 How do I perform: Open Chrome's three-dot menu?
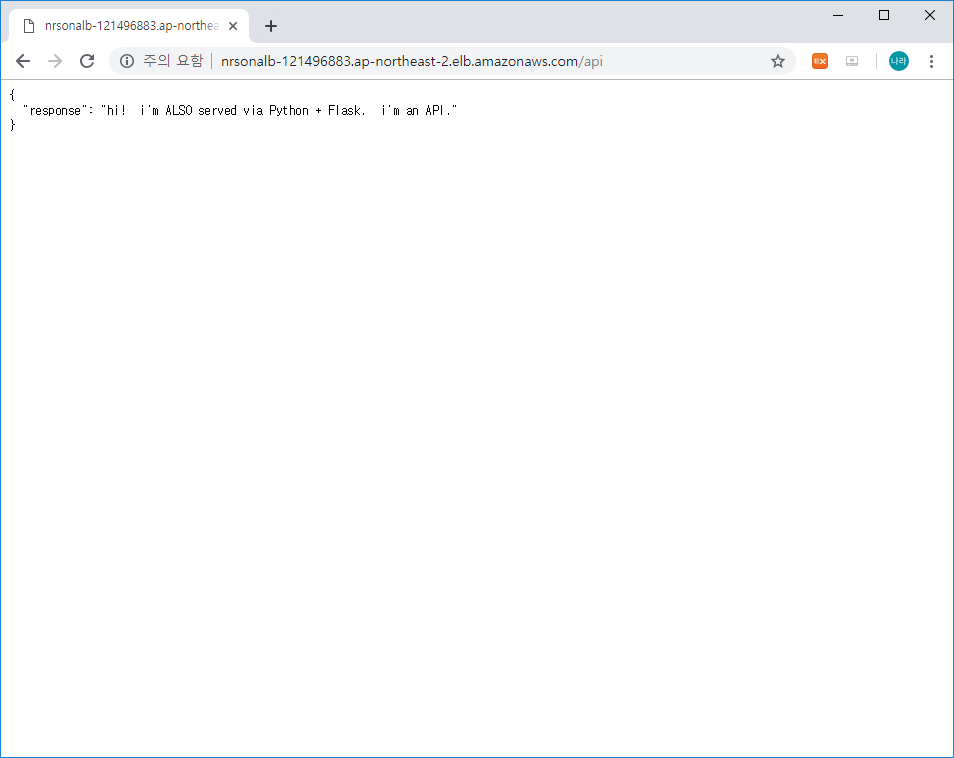click(x=931, y=61)
